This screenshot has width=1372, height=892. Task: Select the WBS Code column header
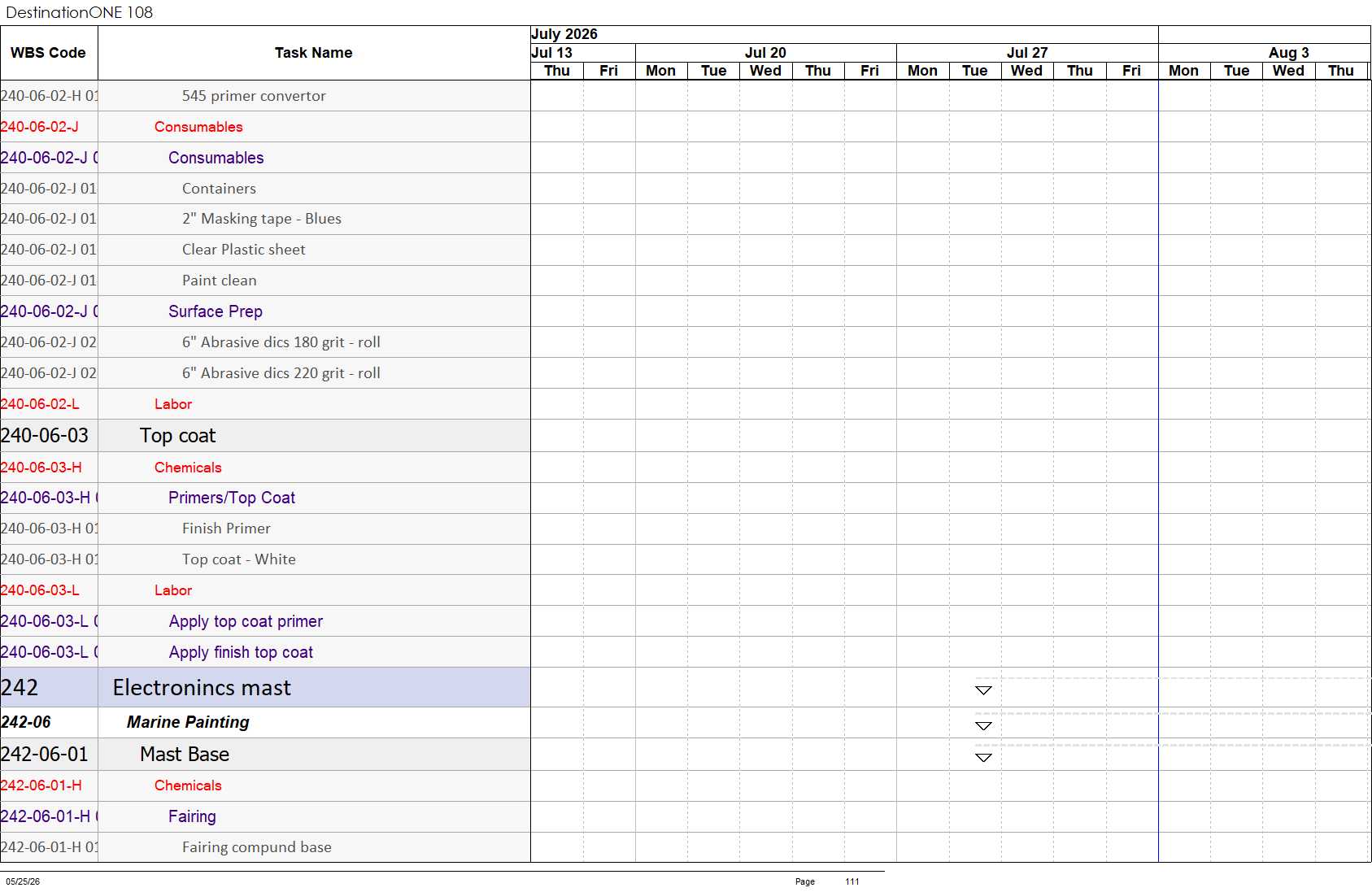(49, 53)
